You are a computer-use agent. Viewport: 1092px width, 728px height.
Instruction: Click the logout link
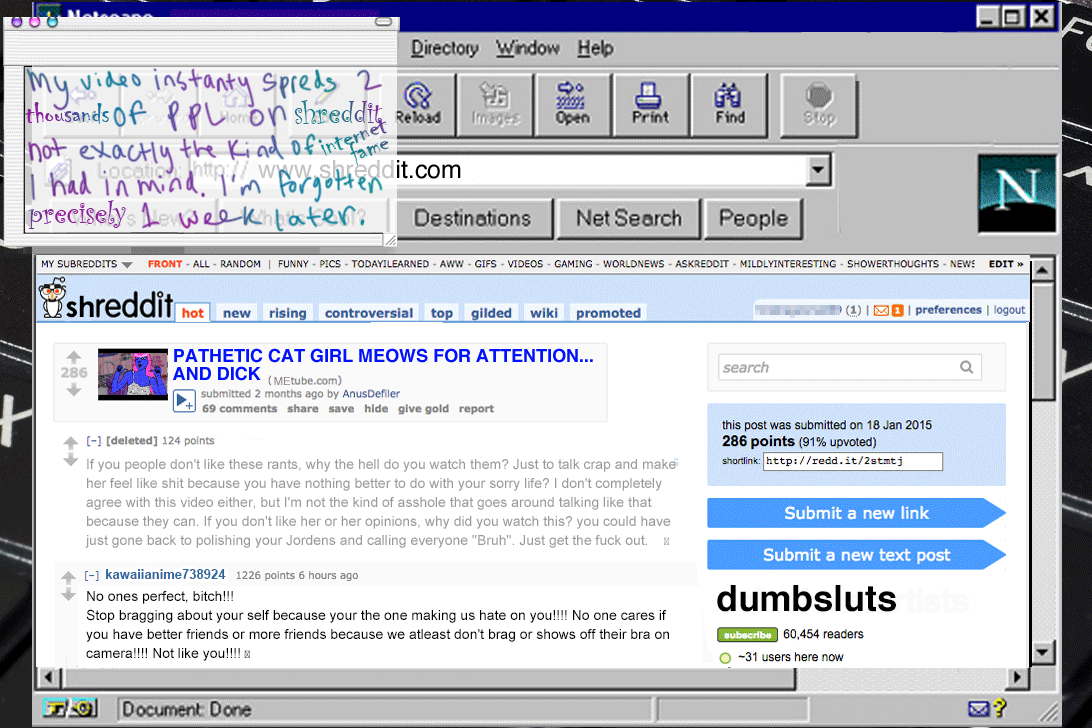click(1009, 310)
